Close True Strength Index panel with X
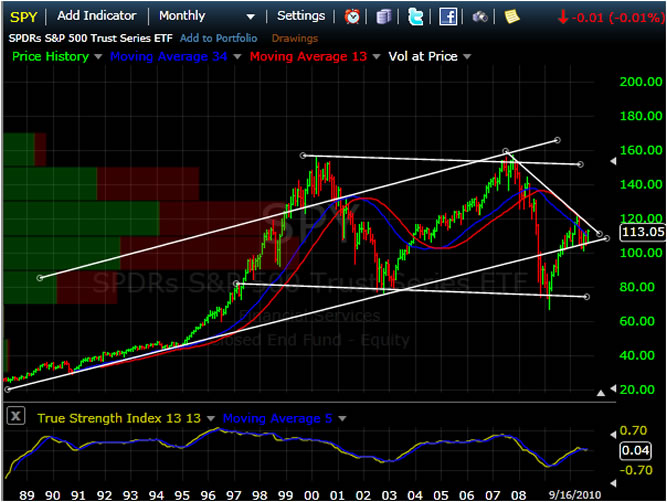This screenshot has height=502, width=667. click(x=16, y=418)
